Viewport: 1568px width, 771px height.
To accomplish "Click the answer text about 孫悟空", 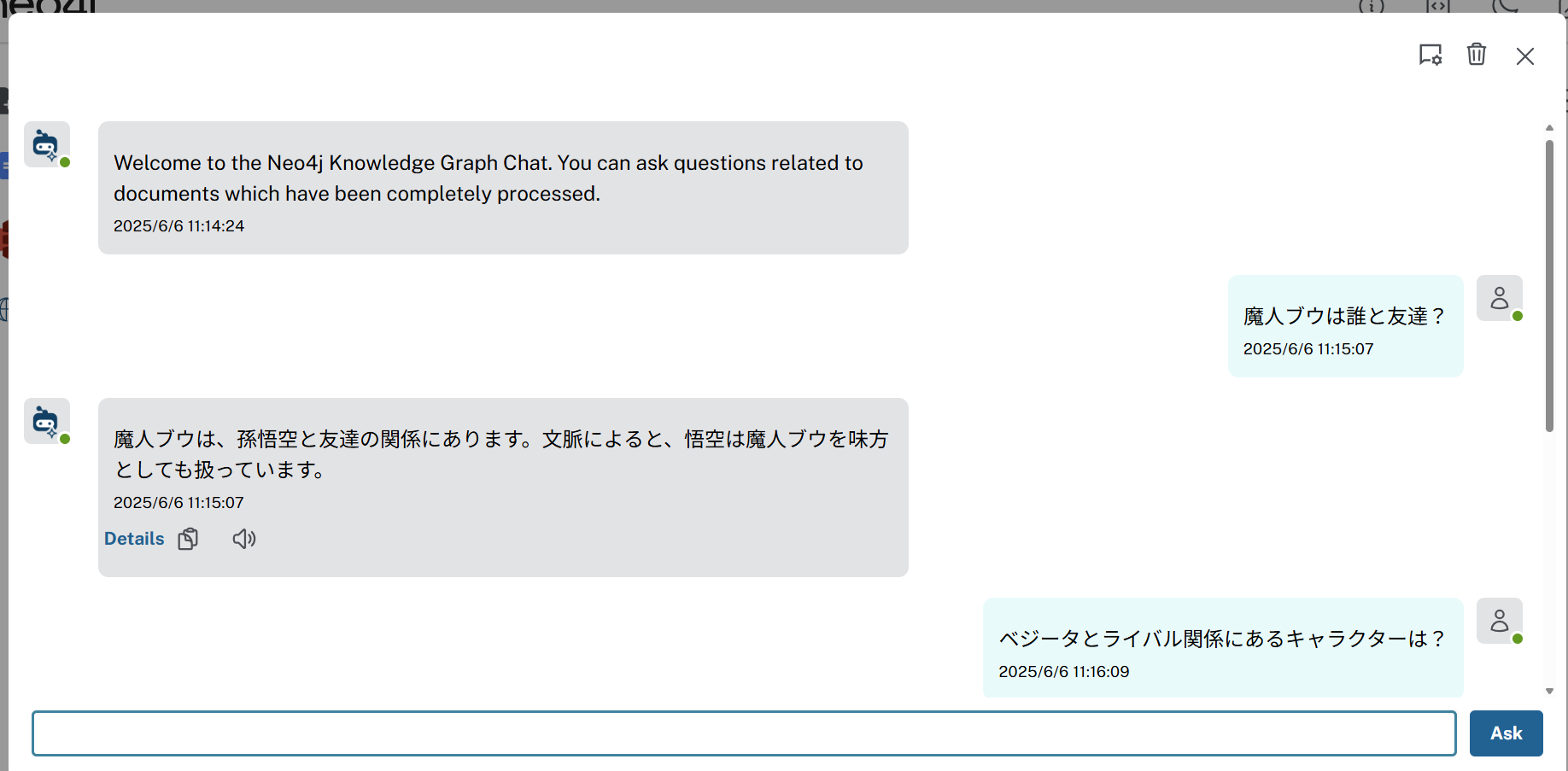I will tap(501, 454).
